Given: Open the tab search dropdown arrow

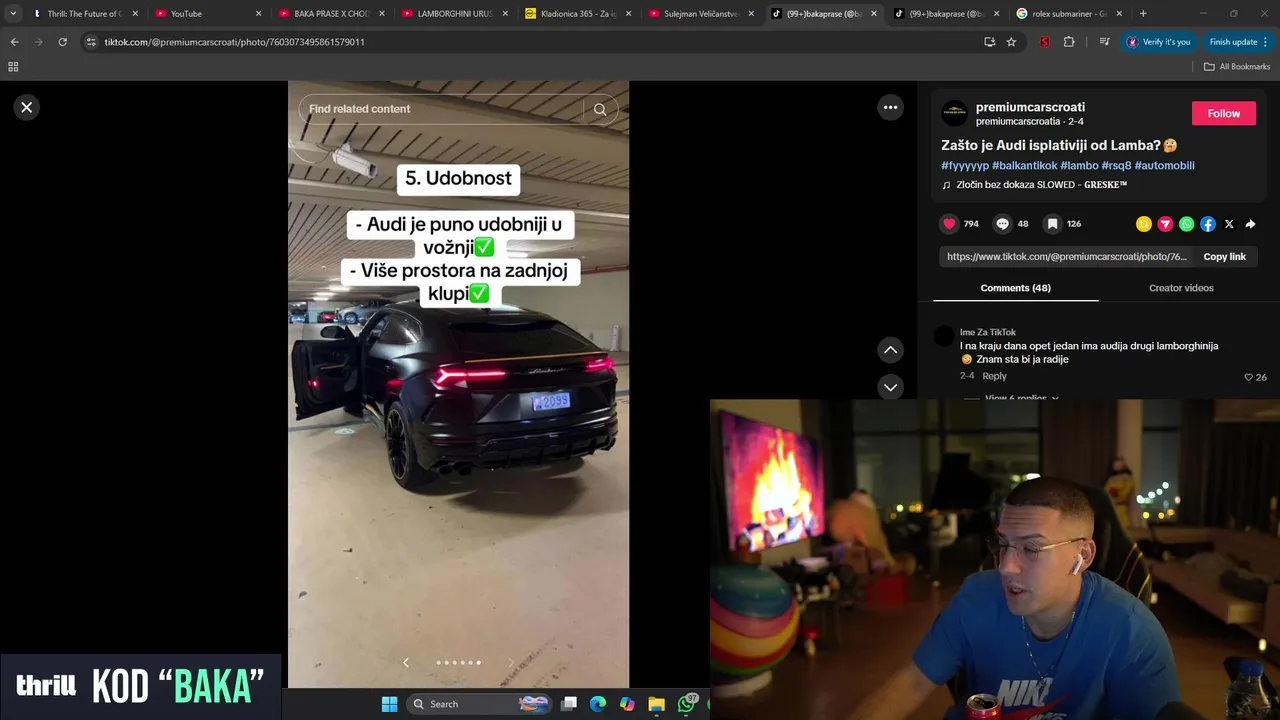Looking at the screenshot, I should click(x=13, y=14).
